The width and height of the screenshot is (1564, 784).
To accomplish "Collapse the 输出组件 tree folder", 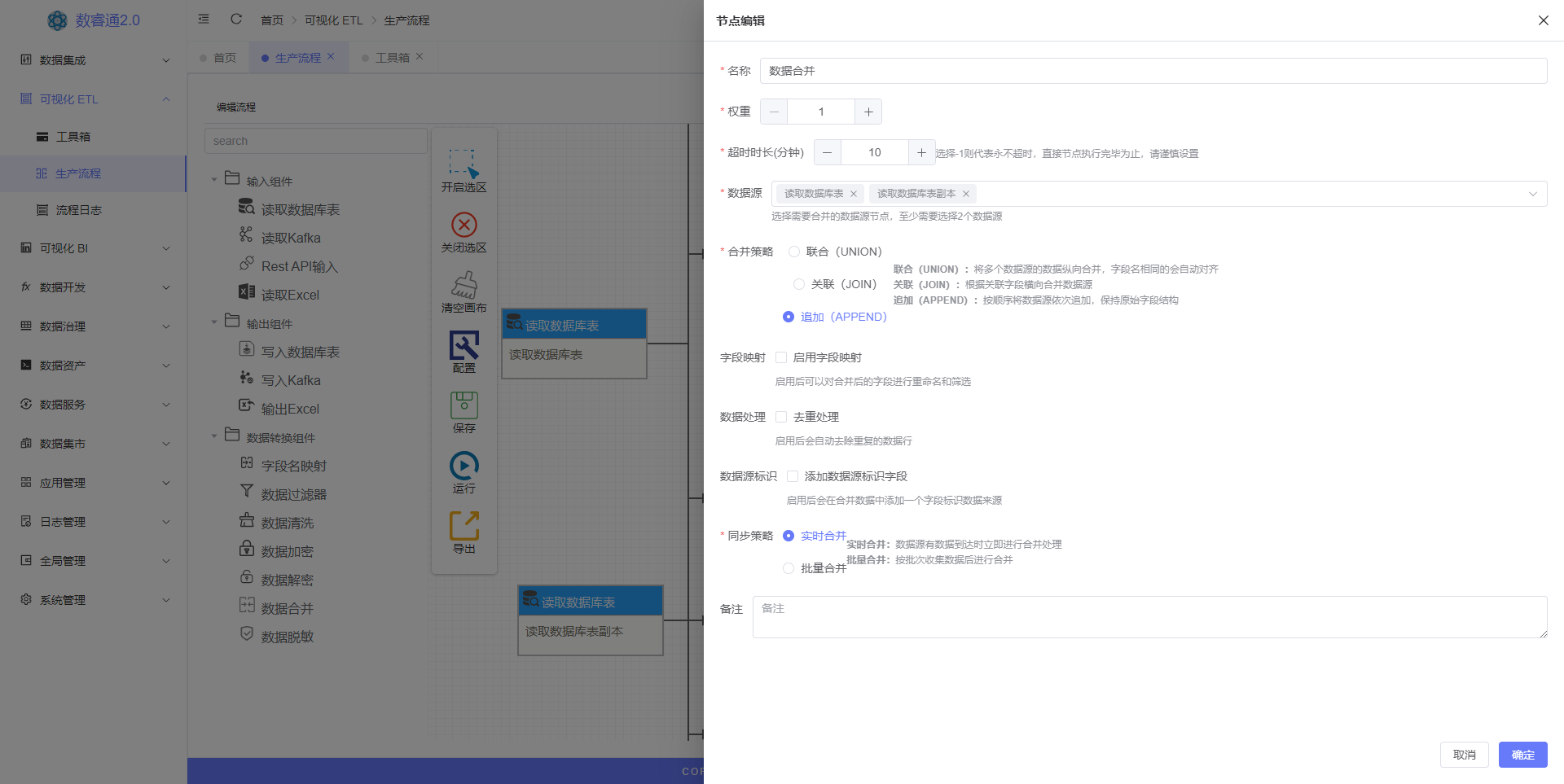I will 214,322.
